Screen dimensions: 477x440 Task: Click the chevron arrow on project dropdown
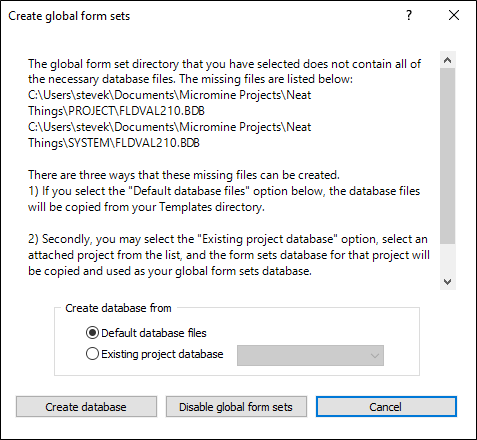coord(375,356)
